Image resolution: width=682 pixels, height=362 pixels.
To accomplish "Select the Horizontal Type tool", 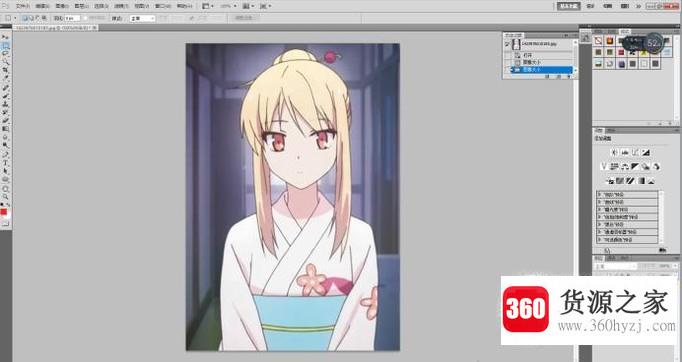I will tap(6, 163).
